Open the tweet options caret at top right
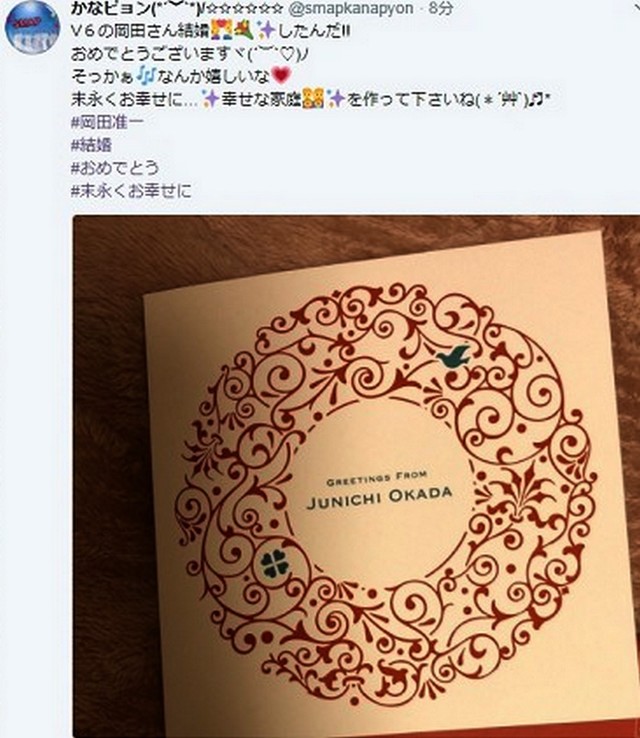This screenshot has width=640, height=738. point(636,8)
